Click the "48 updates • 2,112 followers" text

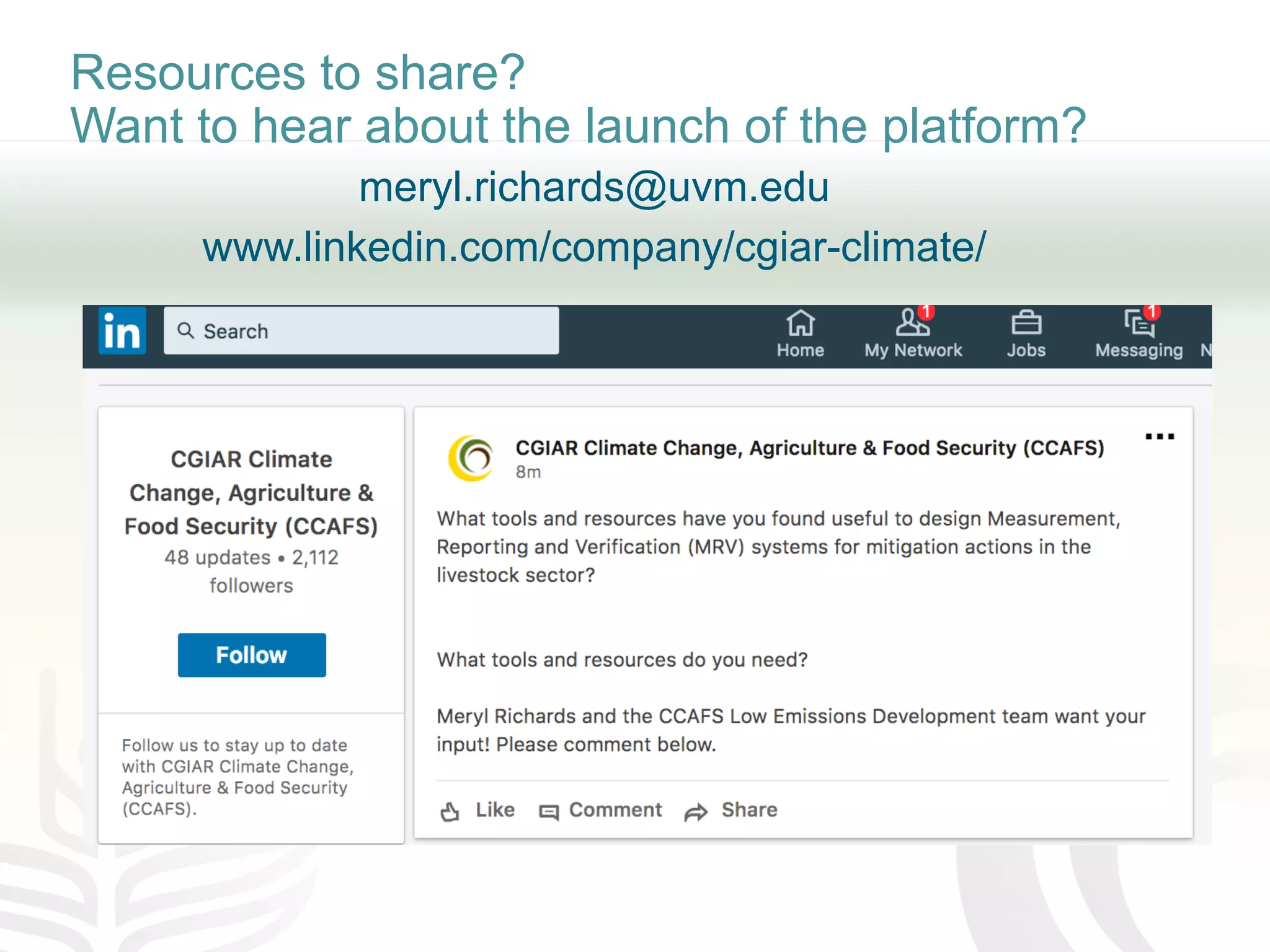coord(251,571)
